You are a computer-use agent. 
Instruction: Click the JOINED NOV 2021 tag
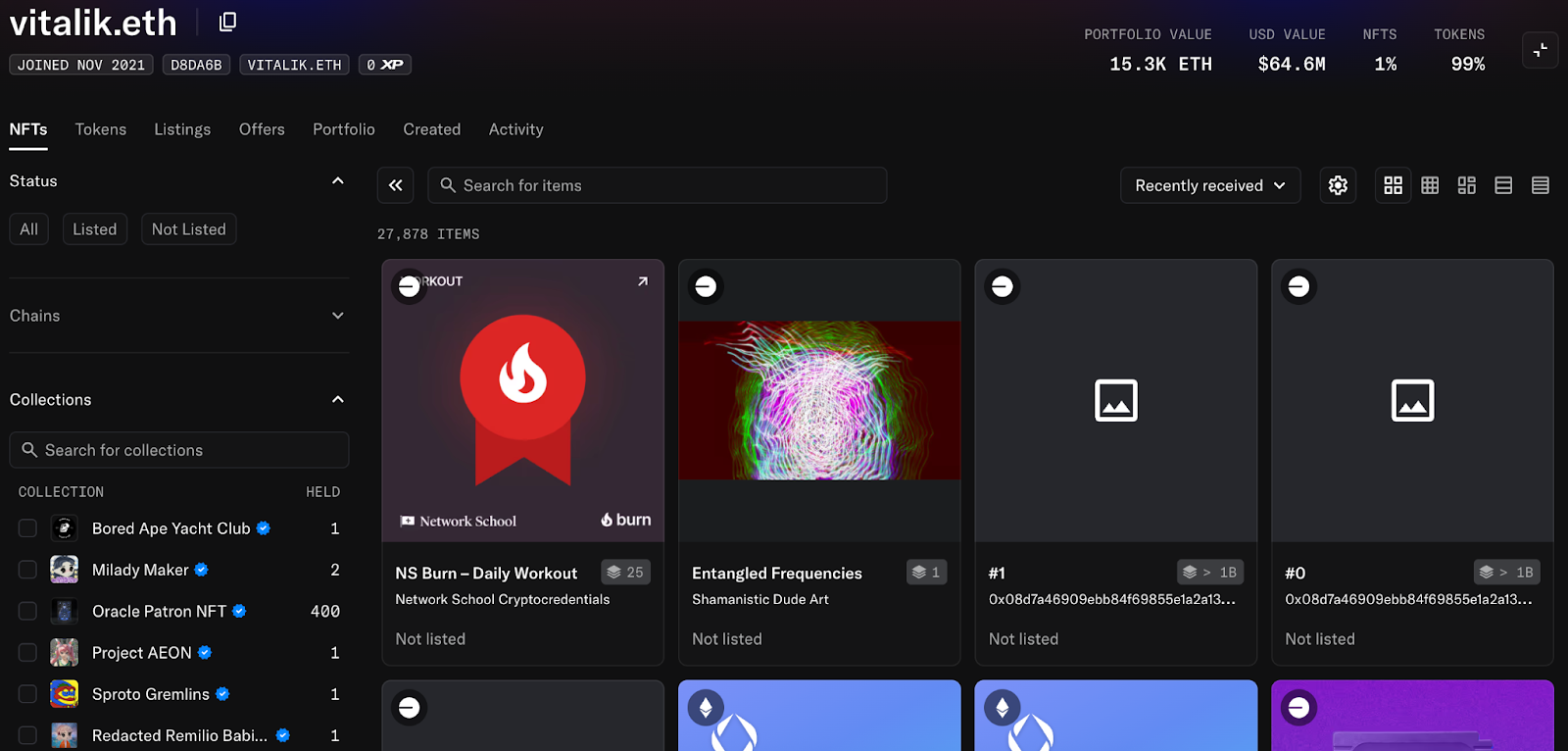point(81,65)
